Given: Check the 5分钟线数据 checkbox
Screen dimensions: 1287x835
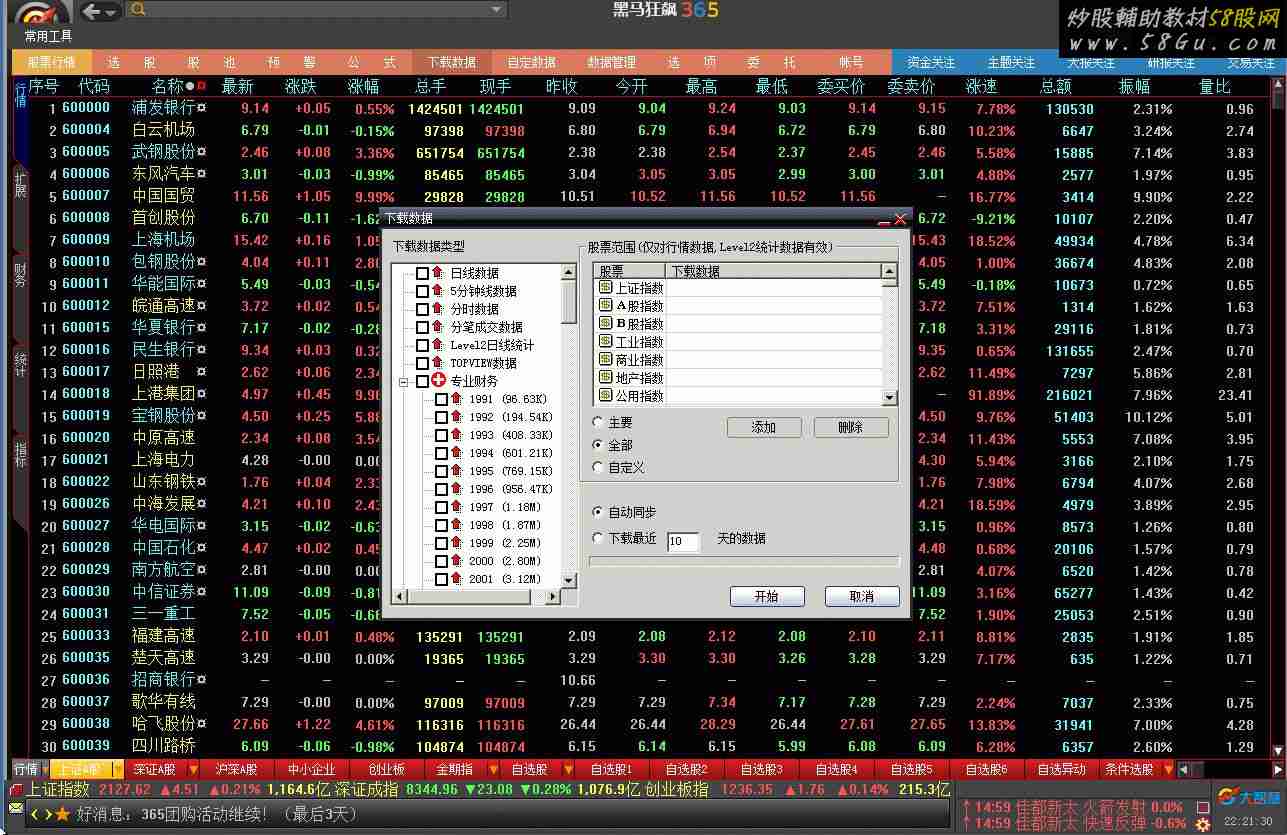Looking at the screenshot, I should point(422,291).
